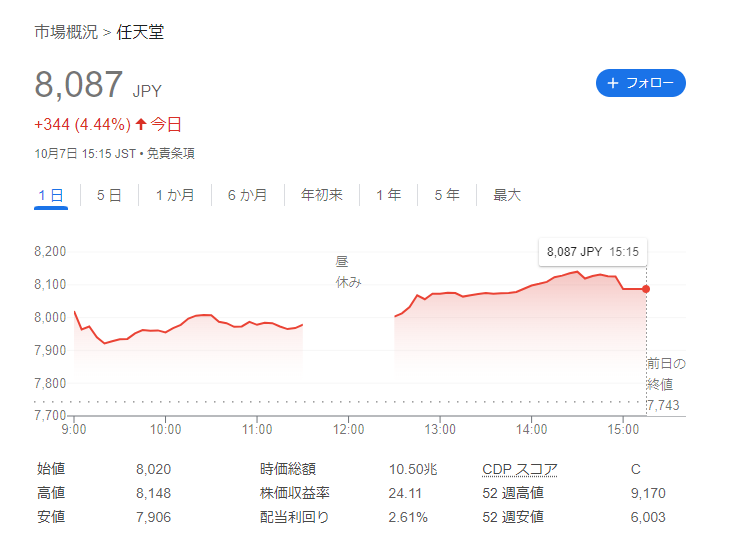Click the 52週高値 label
This screenshot has height=535, width=737.
(x=513, y=493)
